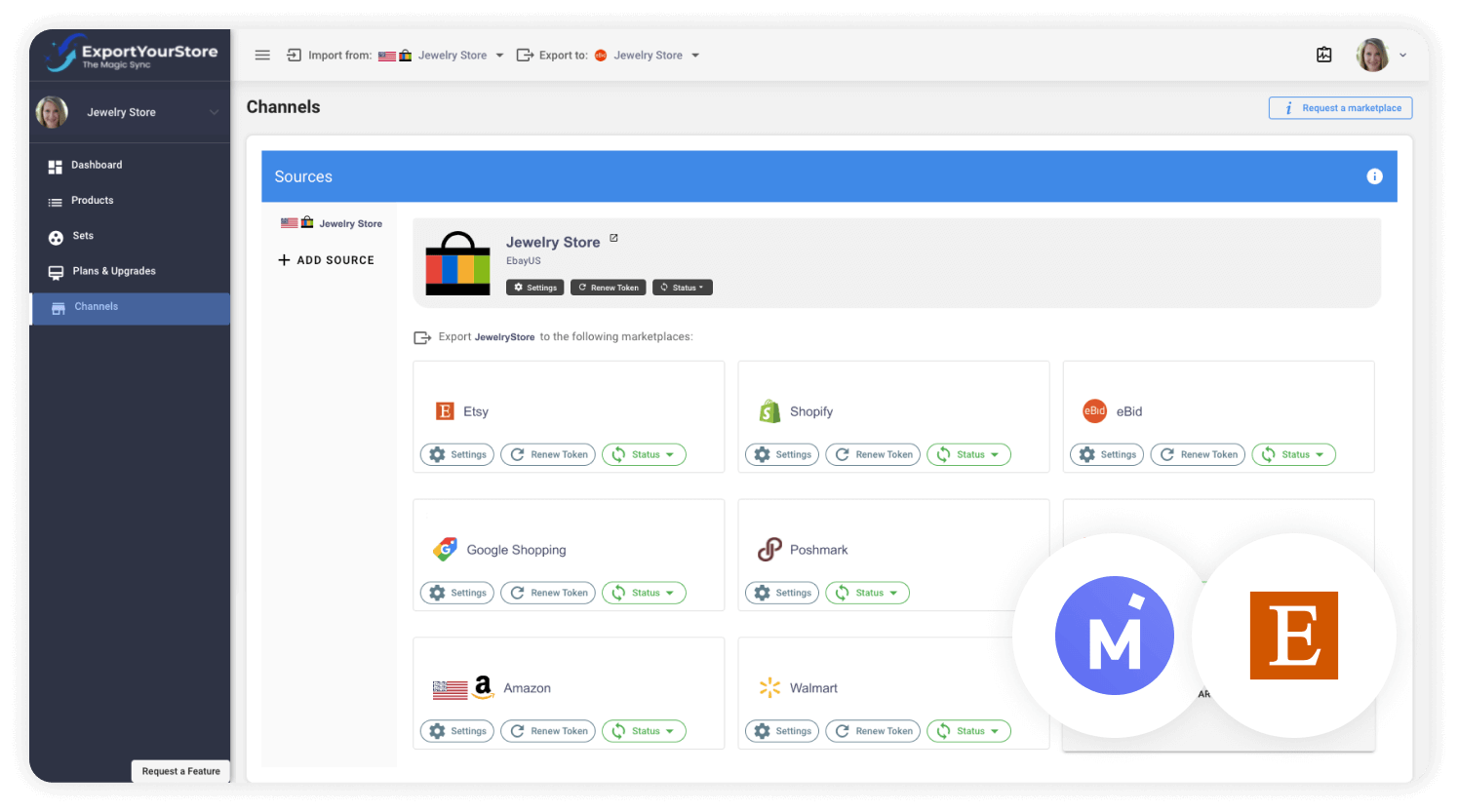Click the eBid logo icon

pyautogui.click(x=1095, y=411)
